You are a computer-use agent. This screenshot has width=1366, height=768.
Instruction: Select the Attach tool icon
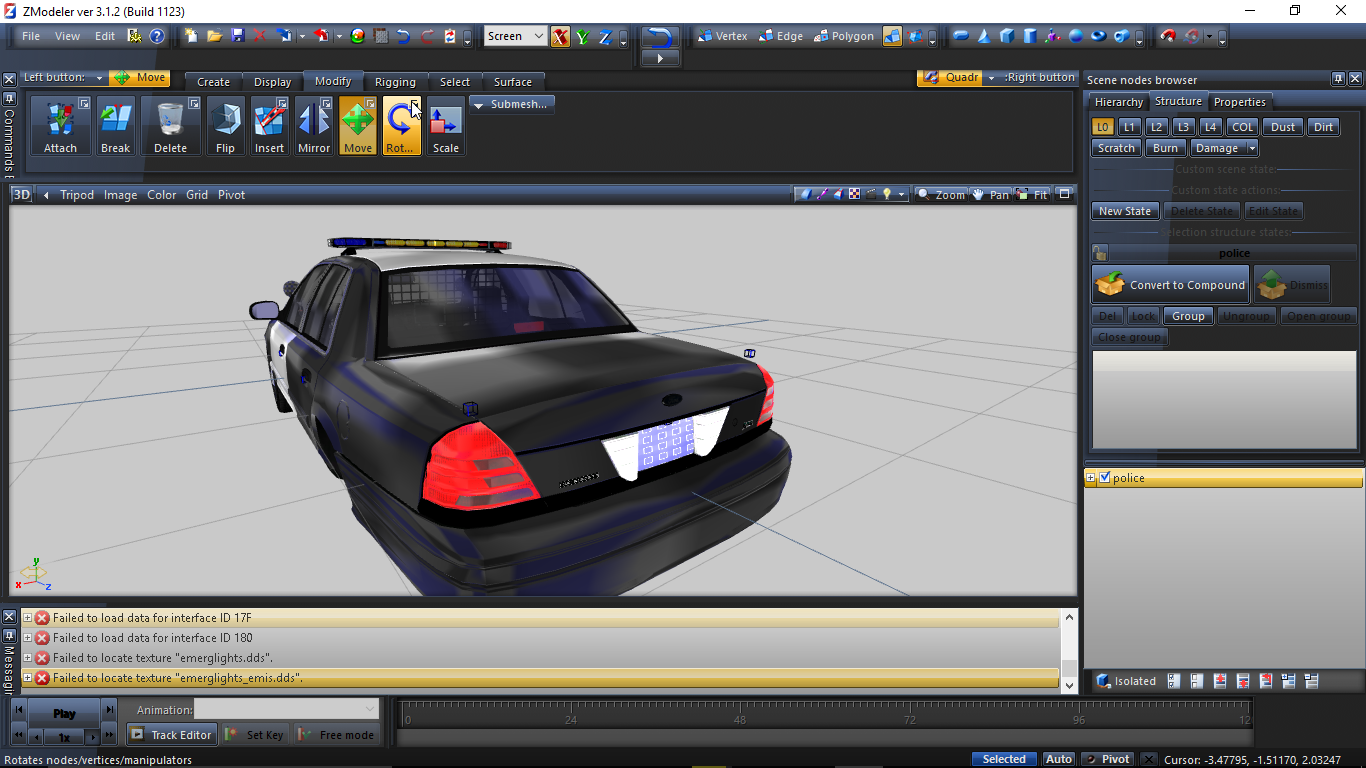[x=60, y=126]
